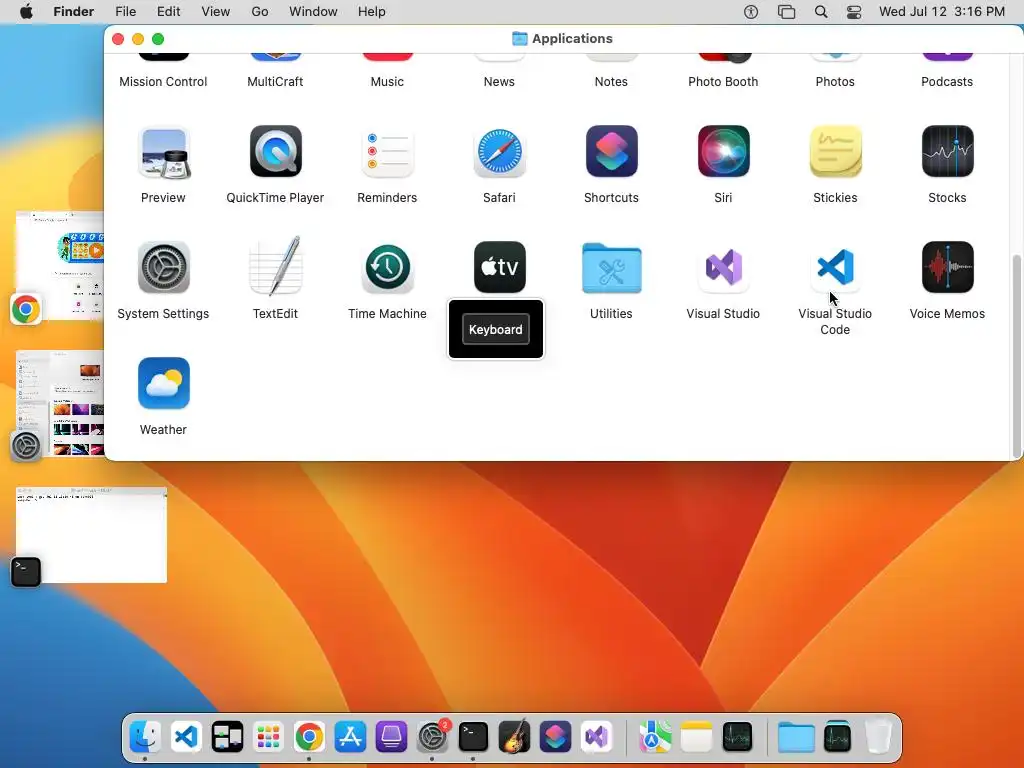Image resolution: width=1024 pixels, height=768 pixels.
Task: Select the "MultiCraft" label
Action: point(276,82)
